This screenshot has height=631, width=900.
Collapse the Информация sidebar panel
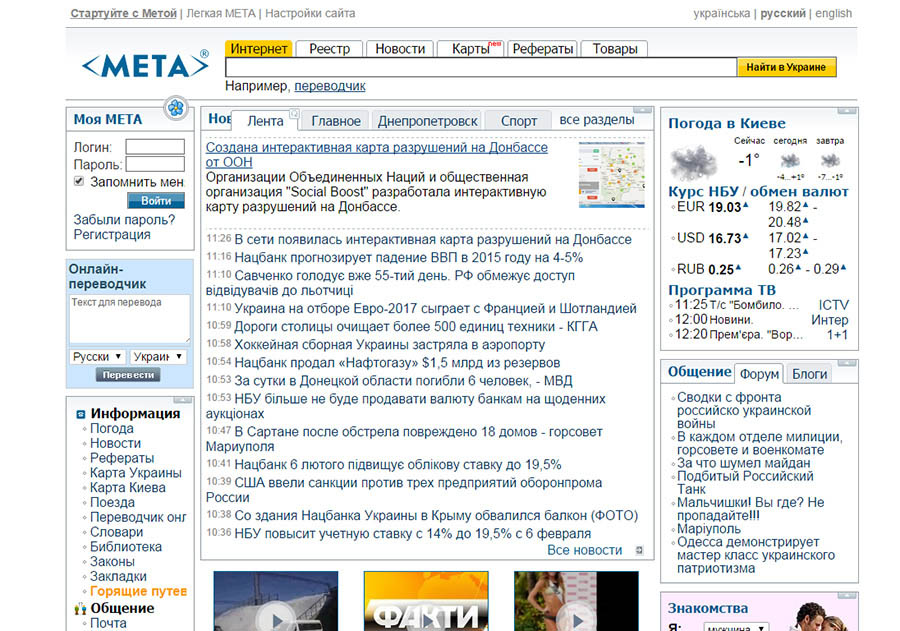pyautogui.click(x=182, y=400)
